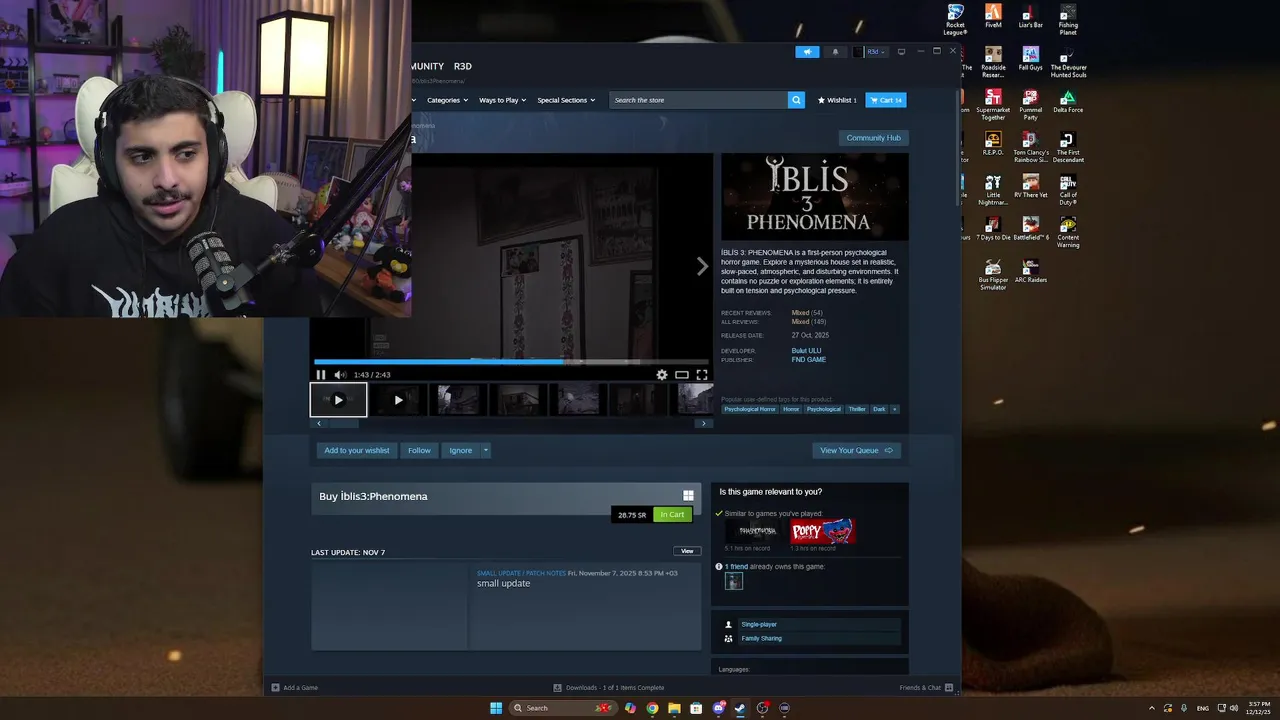This screenshot has width=1280, height=720.
Task: Open Ignore options dropdown arrow
Action: point(486,450)
